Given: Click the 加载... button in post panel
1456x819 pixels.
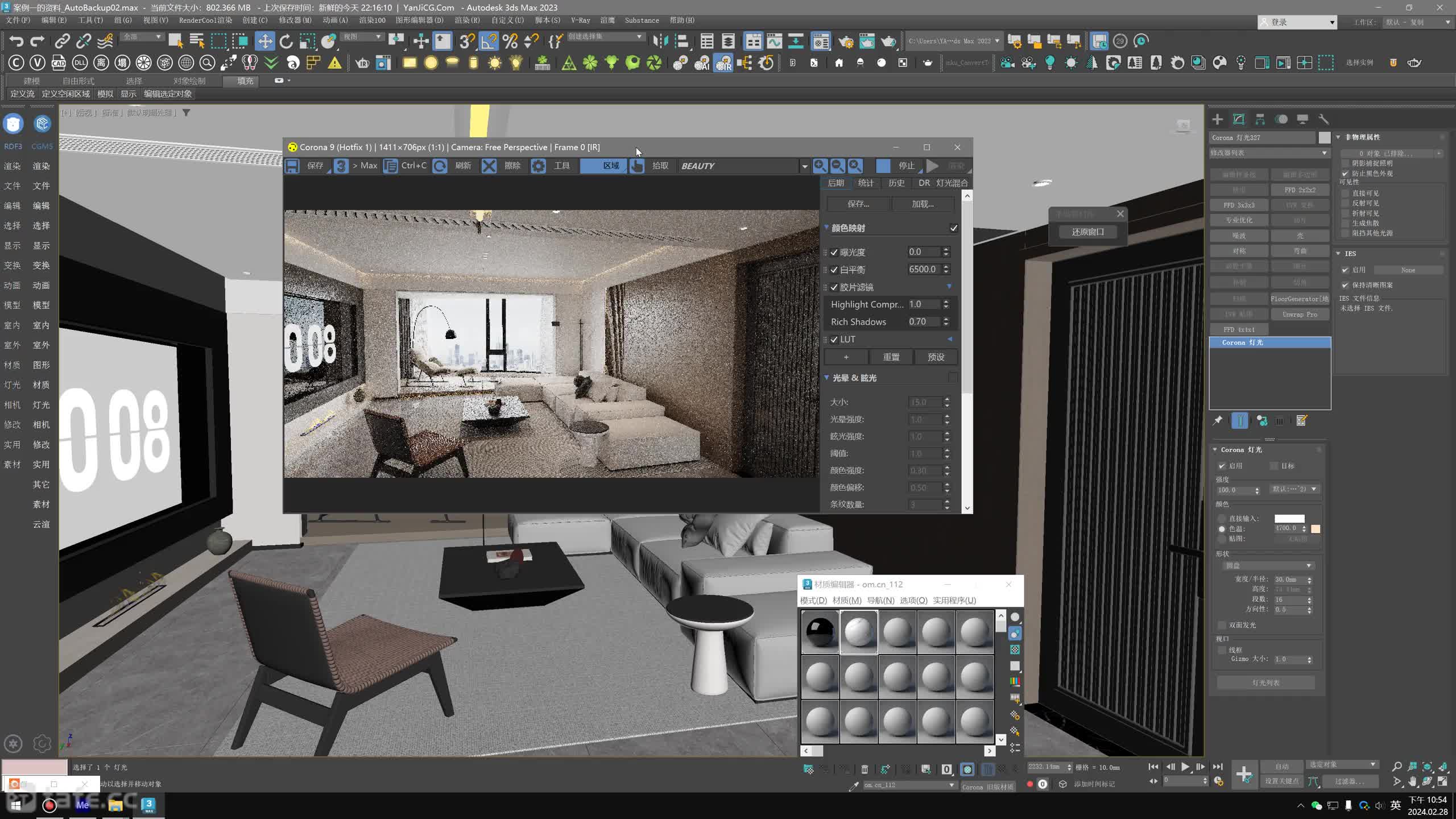Looking at the screenshot, I should tap(923, 204).
